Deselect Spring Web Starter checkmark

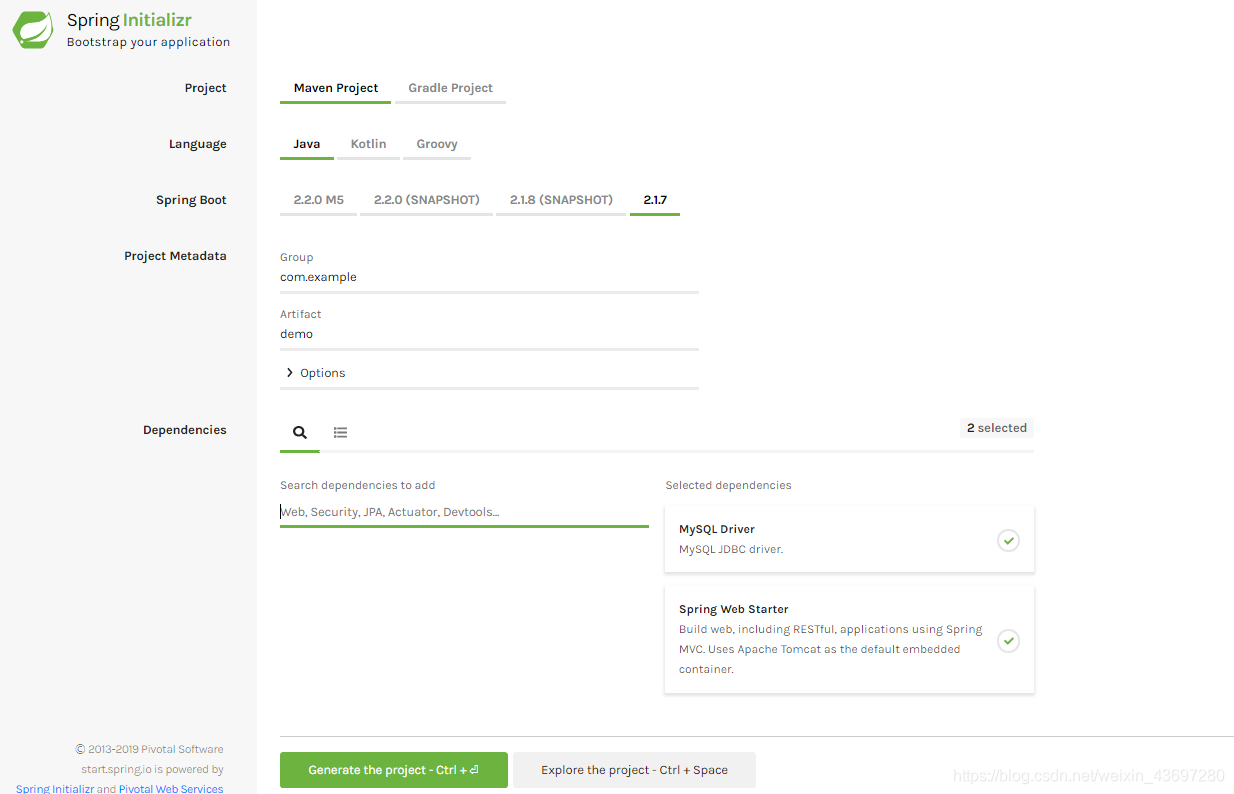click(x=1009, y=640)
